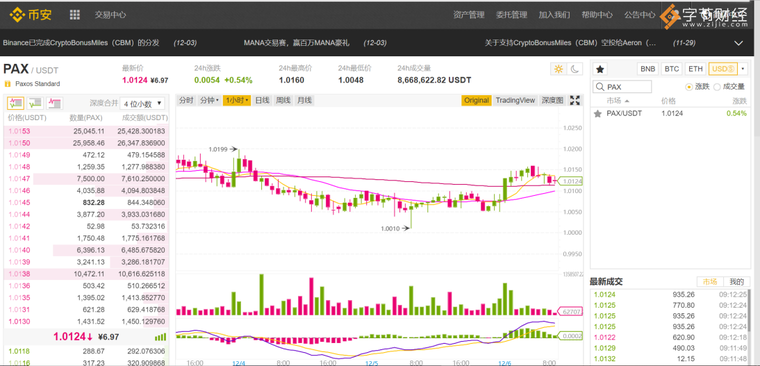
Task: Click bid price 1.0118 row
Action: tap(86, 351)
